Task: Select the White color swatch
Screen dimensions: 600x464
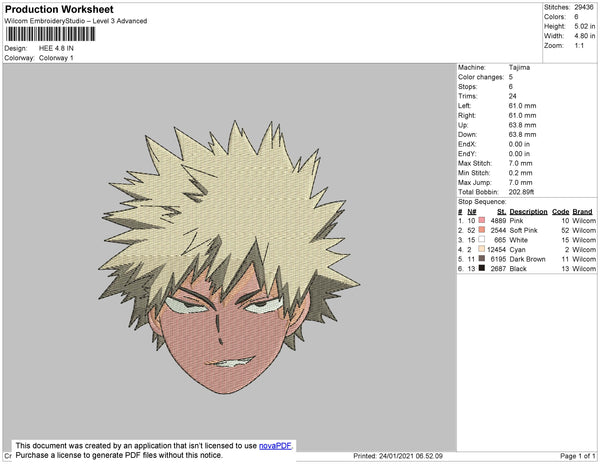Action: 482,239
